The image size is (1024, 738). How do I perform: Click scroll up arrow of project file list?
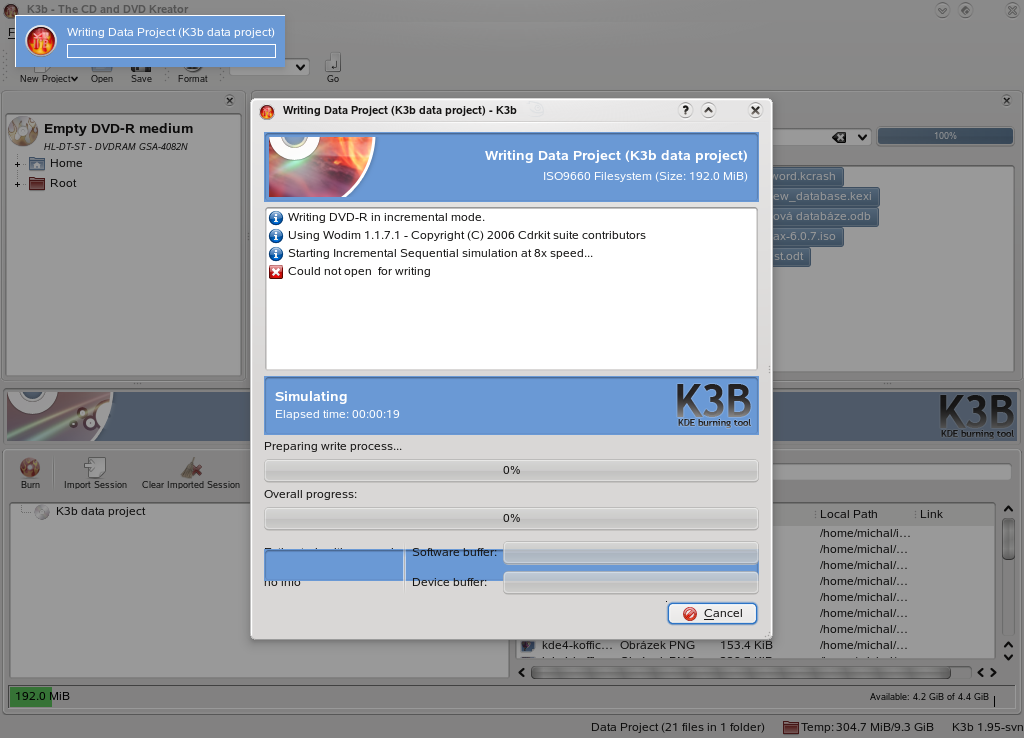pyautogui.click(x=1008, y=509)
